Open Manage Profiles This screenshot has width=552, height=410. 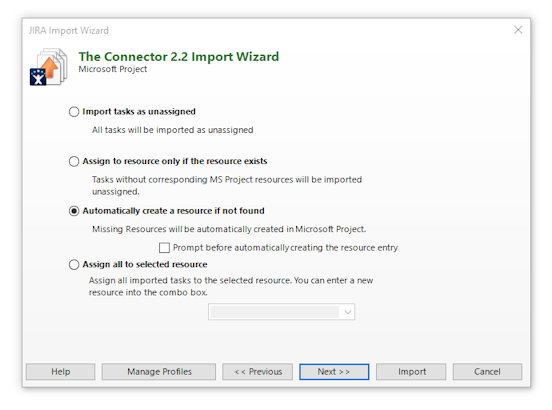(x=159, y=372)
